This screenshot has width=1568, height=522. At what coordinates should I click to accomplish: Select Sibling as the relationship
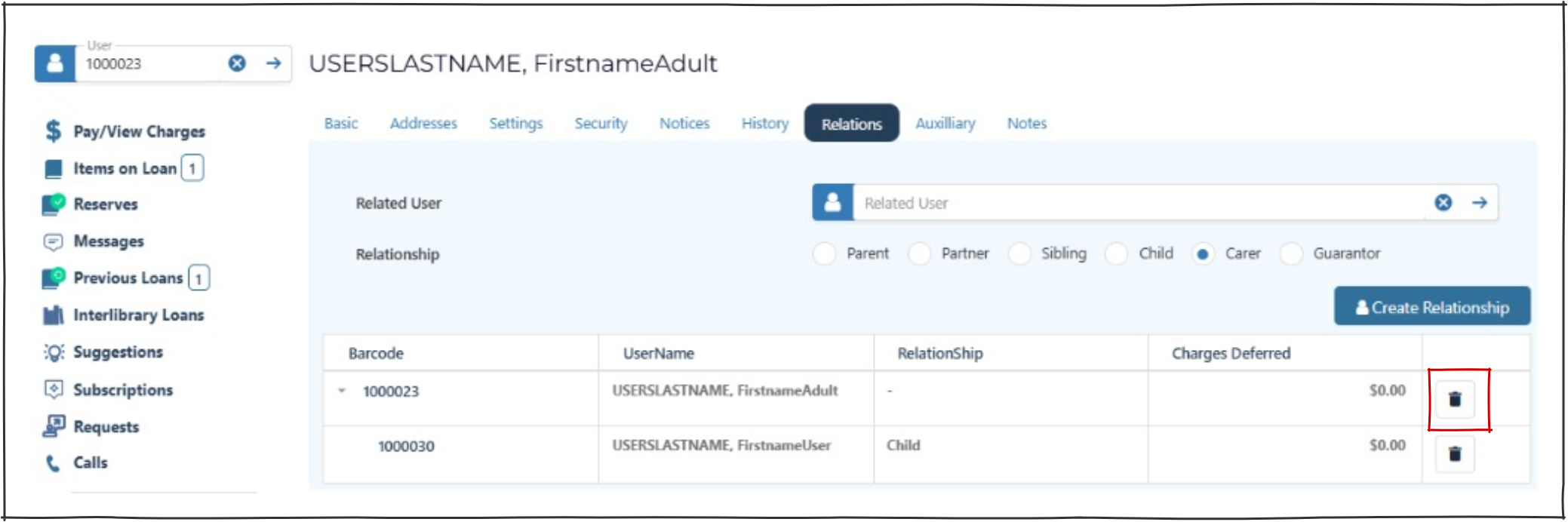pos(1019,254)
